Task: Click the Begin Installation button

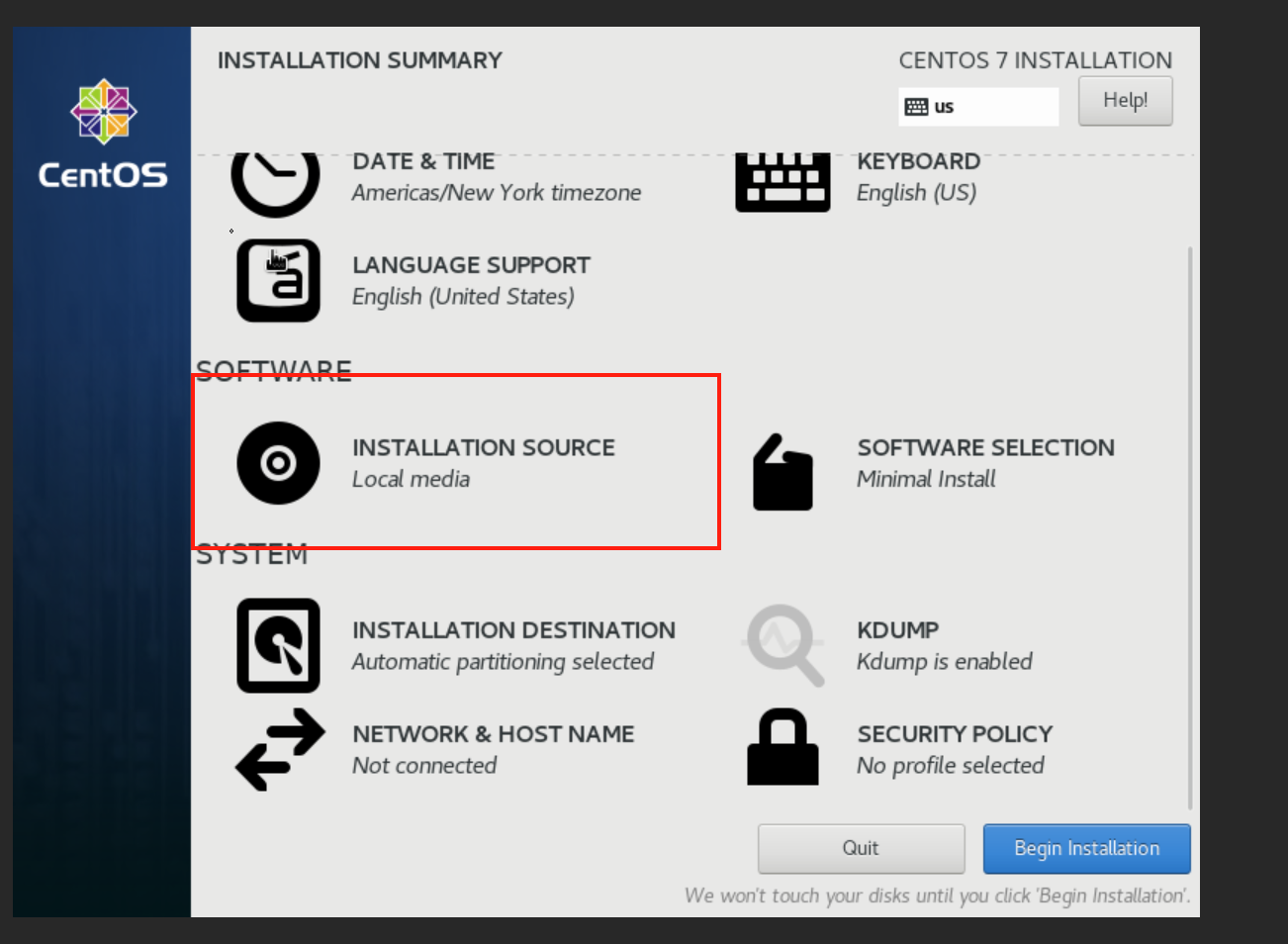Action: point(1086,849)
